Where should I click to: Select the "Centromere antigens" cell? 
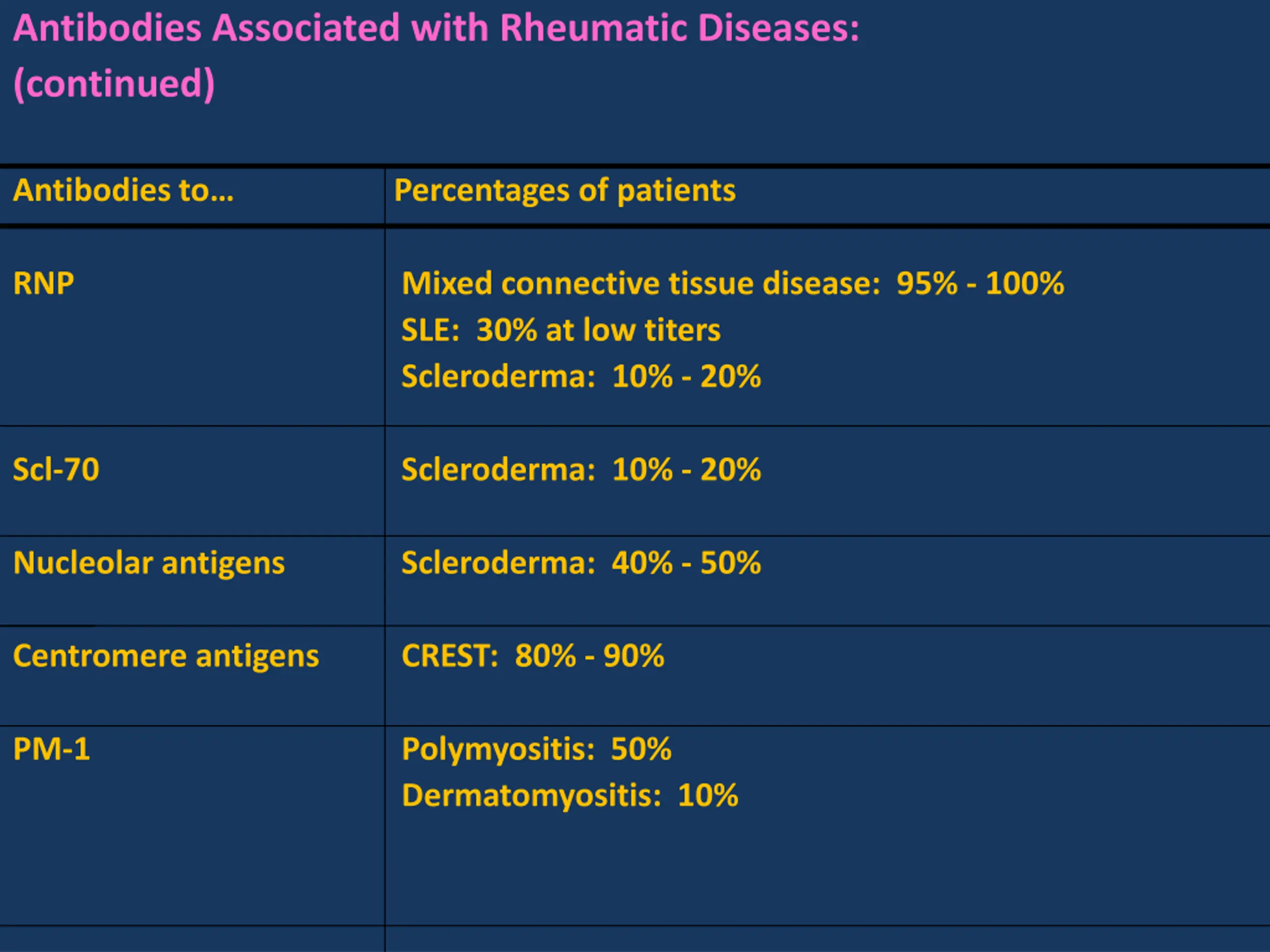[166, 656]
